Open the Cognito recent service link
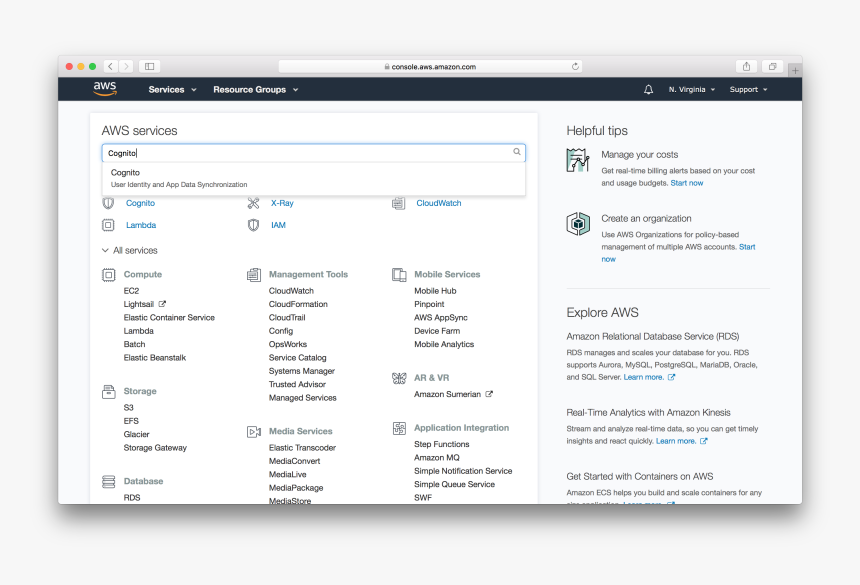 click(140, 203)
